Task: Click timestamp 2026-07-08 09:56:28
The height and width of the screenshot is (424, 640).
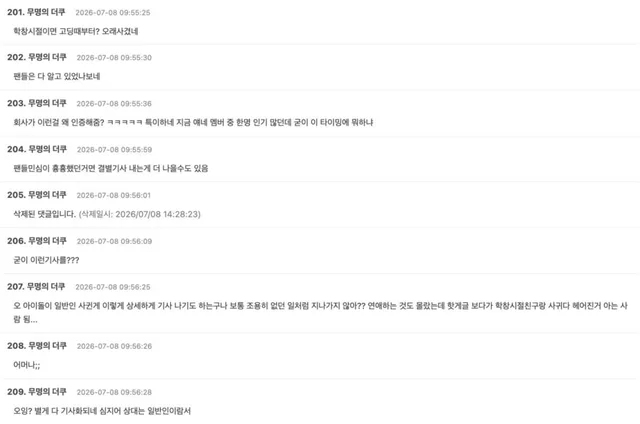Action: click(114, 392)
